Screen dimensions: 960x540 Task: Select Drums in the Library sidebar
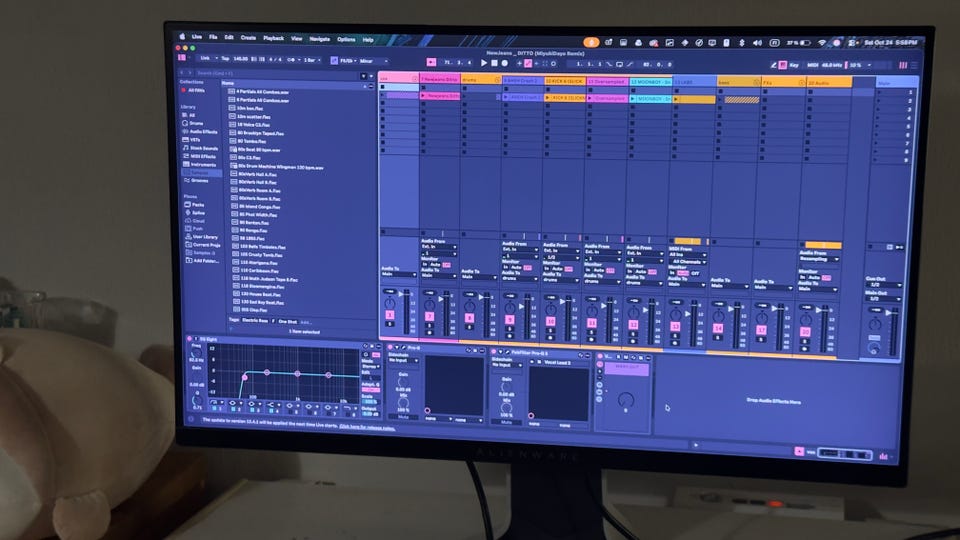[x=197, y=123]
